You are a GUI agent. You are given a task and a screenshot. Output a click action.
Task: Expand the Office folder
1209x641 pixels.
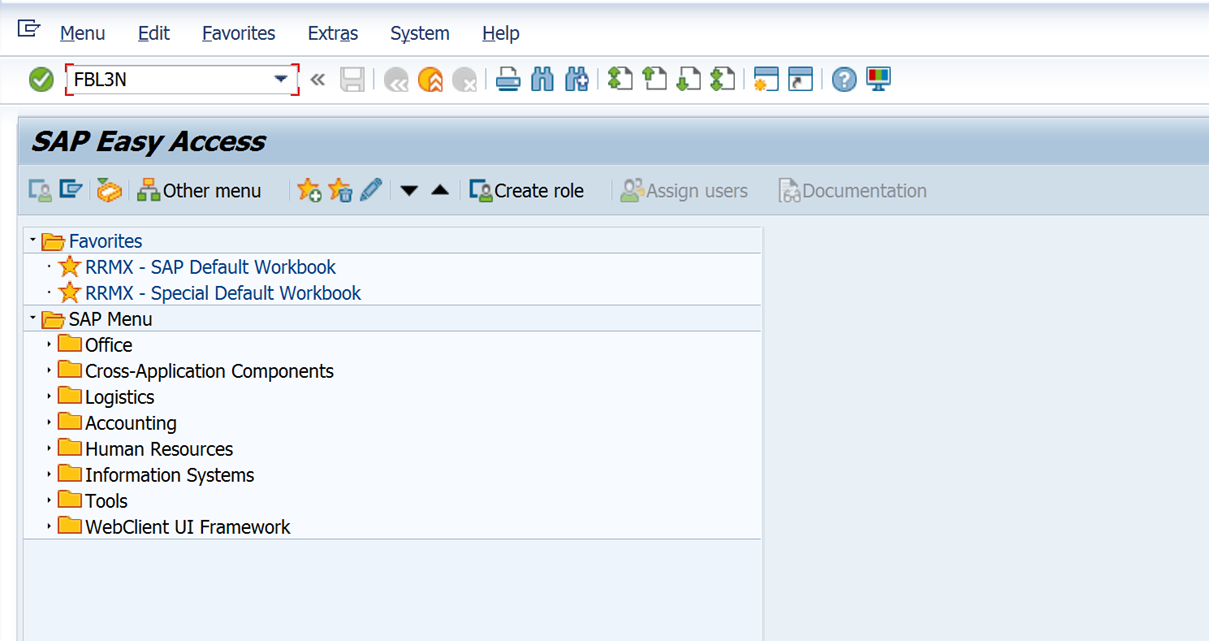50,344
